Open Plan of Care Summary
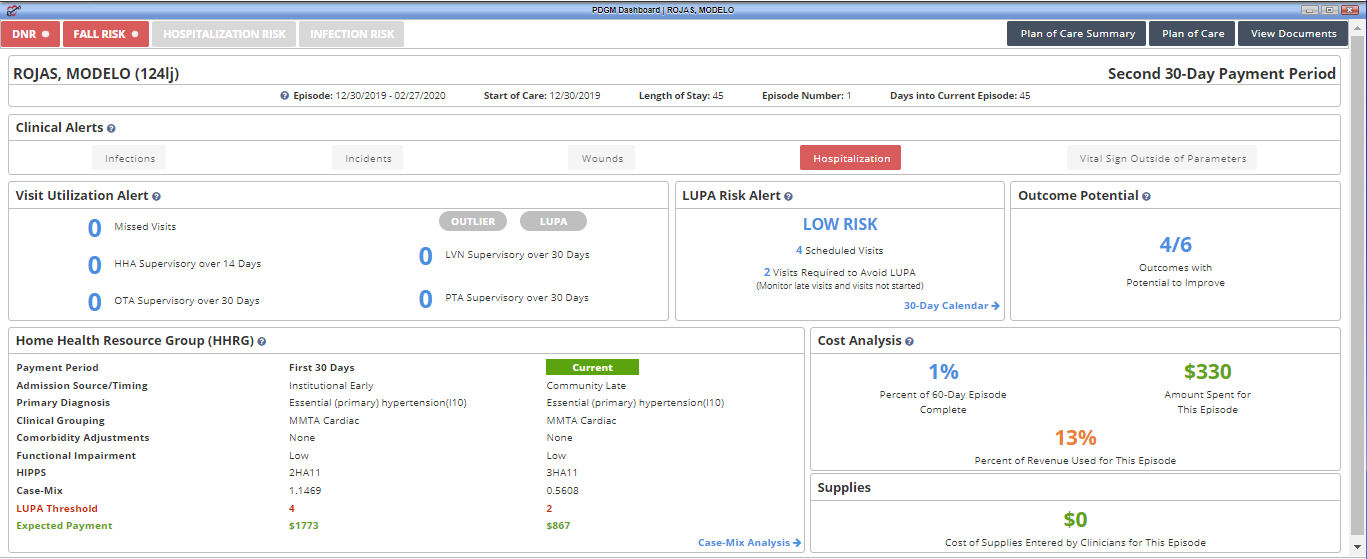The height and width of the screenshot is (559, 1367). click(1077, 34)
